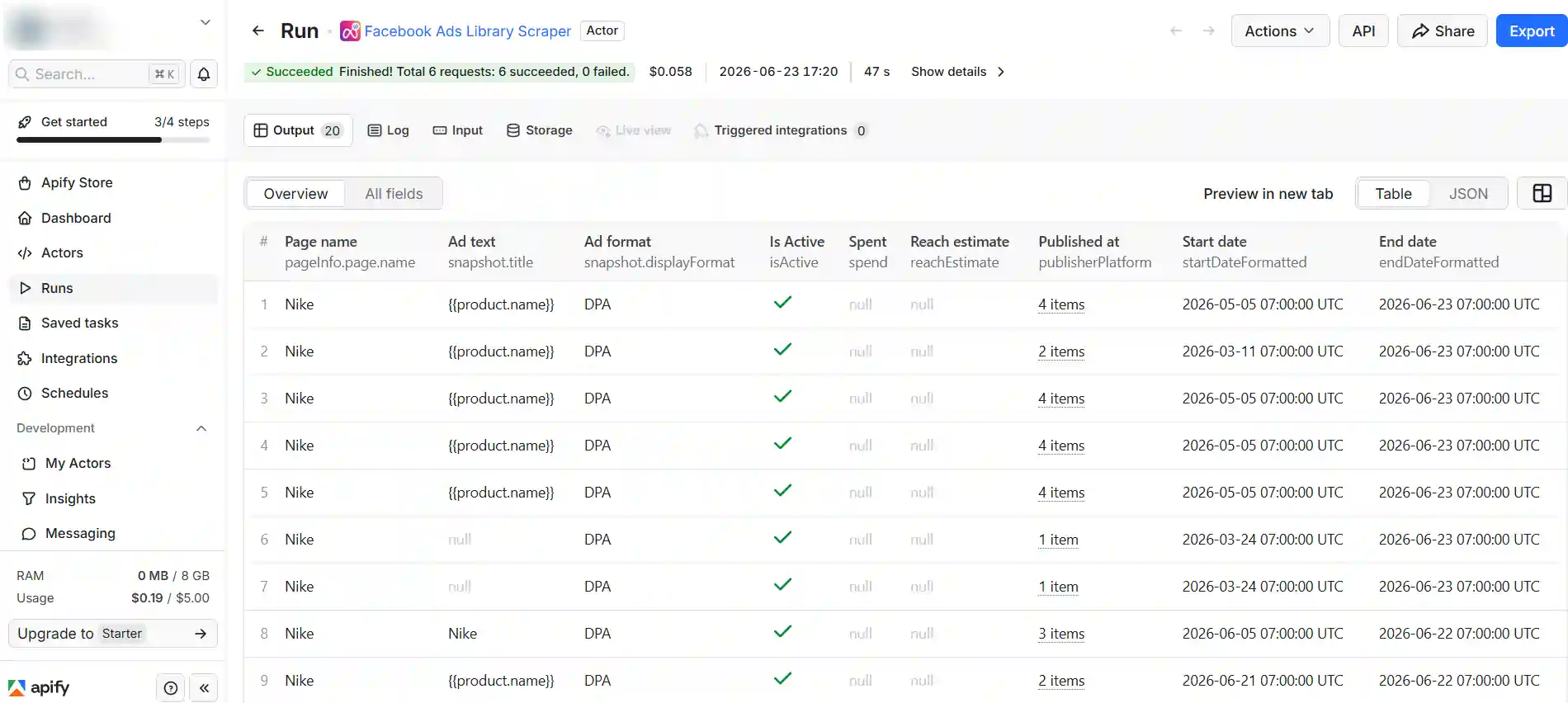Open Insights in sidebar
This screenshot has width=1568, height=703.
116,498
